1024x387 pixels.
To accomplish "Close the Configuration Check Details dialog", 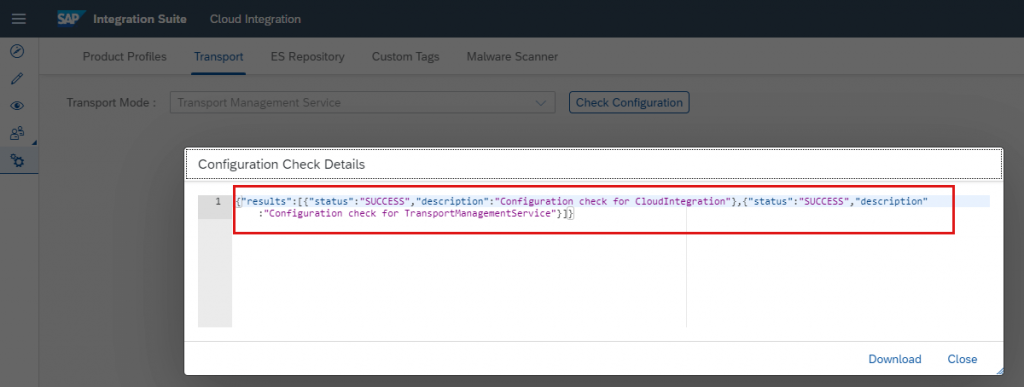I will click(x=963, y=359).
